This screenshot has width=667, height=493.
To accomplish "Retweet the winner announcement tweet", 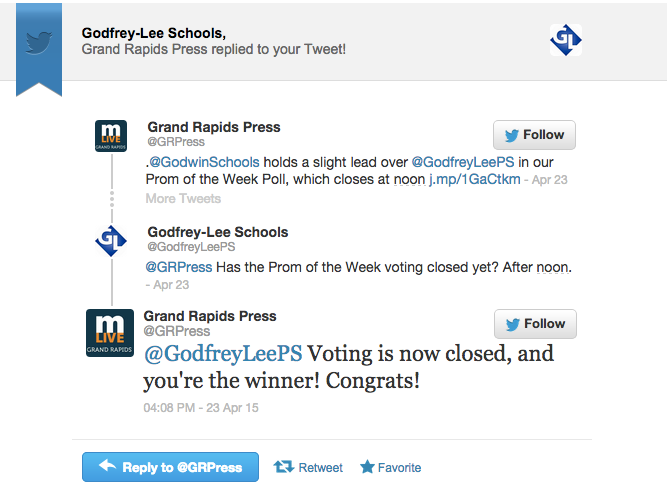I will tap(308, 467).
